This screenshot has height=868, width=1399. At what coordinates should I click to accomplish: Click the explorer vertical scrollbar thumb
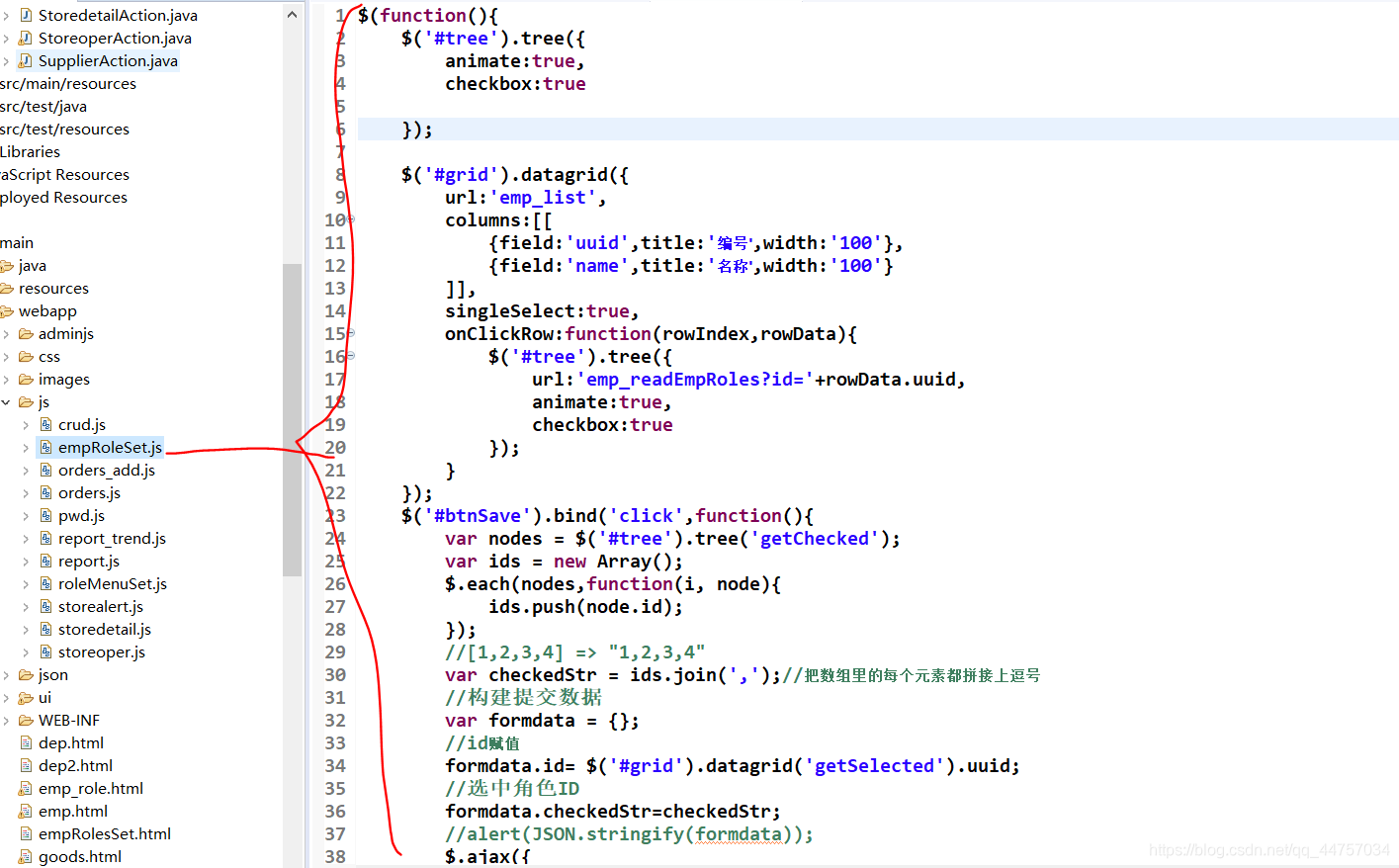tap(292, 419)
